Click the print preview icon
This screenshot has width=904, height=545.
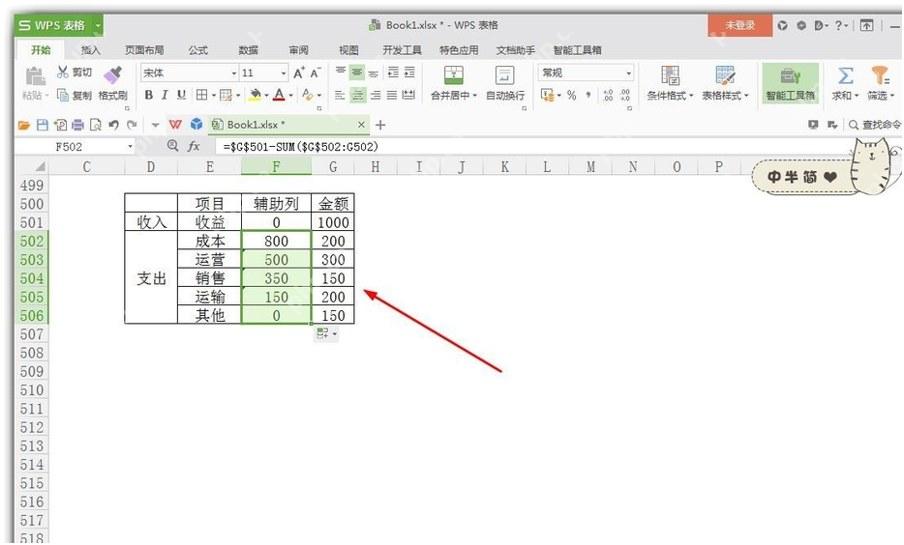95,125
